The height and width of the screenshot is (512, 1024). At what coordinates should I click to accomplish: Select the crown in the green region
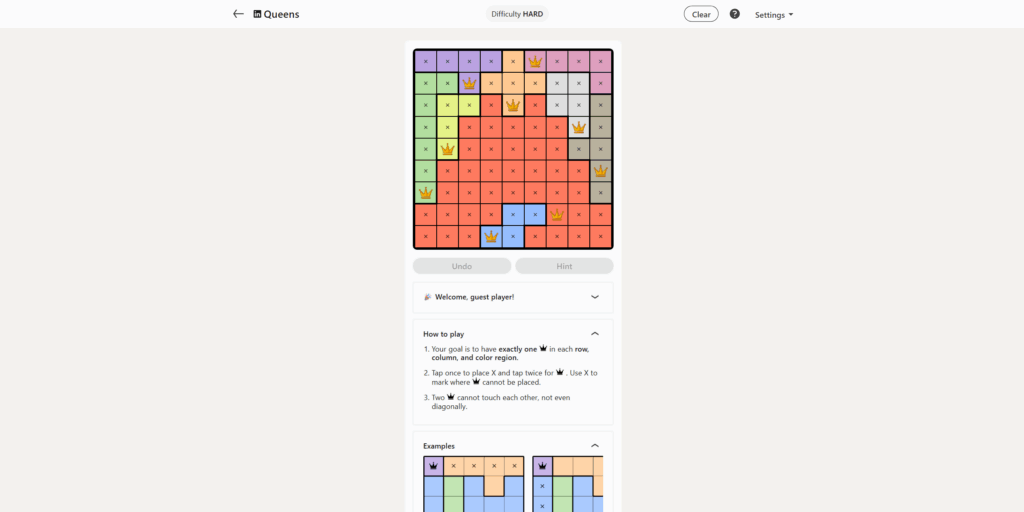point(425,193)
